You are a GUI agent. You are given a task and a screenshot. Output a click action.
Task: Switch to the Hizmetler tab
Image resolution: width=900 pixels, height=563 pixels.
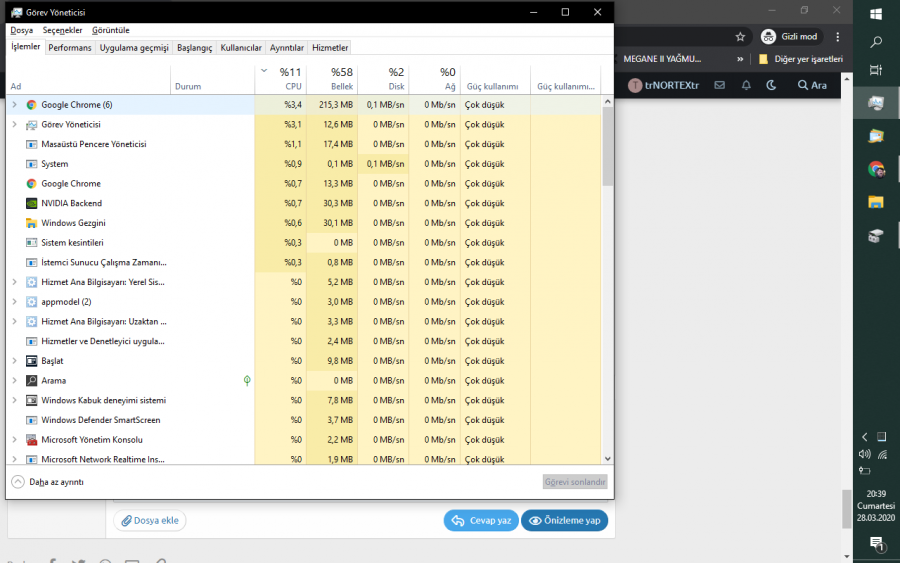(330, 48)
